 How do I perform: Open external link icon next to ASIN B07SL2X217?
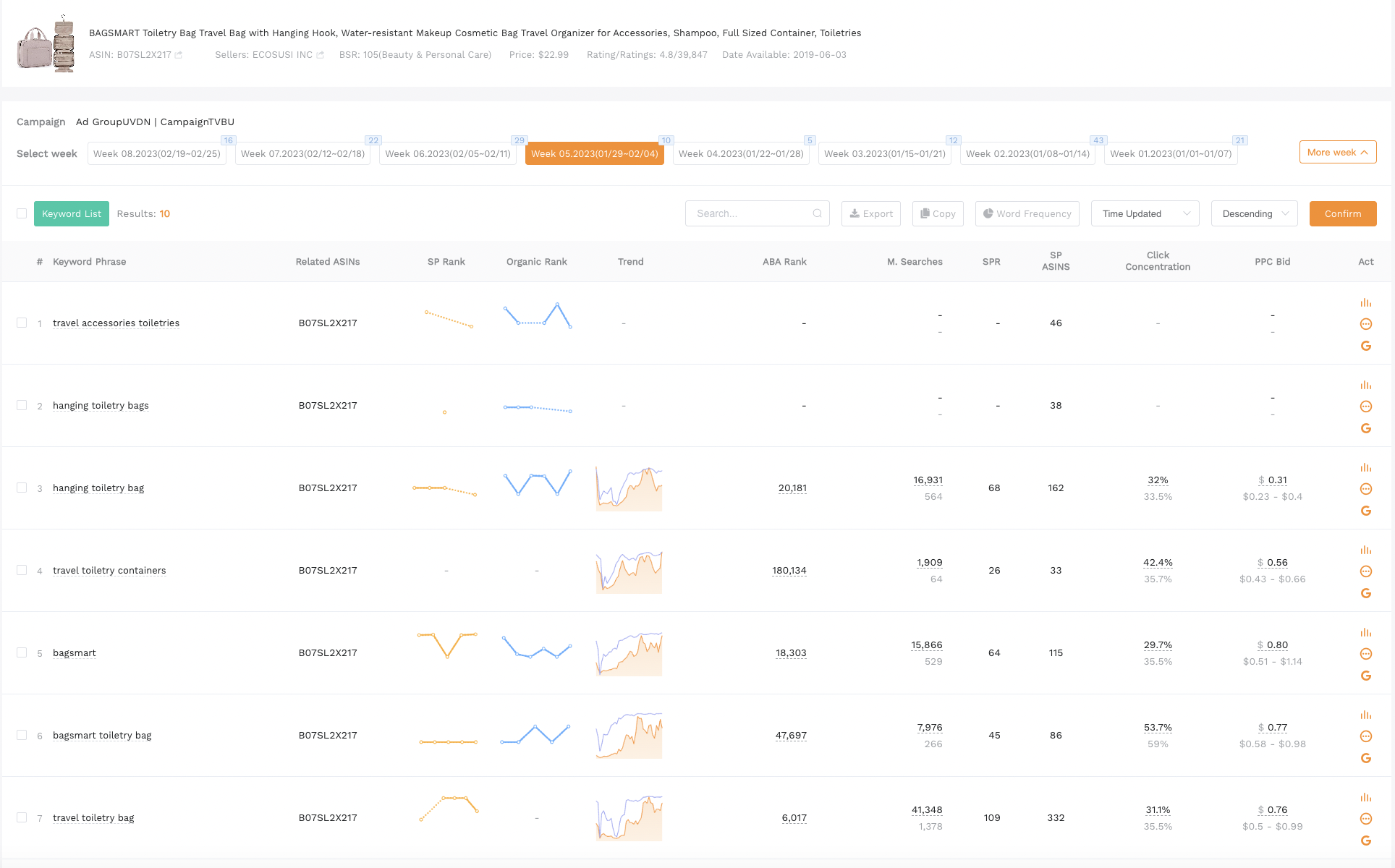pyautogui.click(x=179, y=55)
